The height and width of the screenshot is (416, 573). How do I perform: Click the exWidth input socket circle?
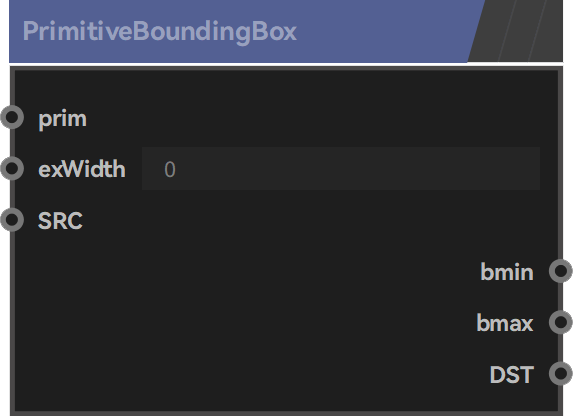(12, 169)
